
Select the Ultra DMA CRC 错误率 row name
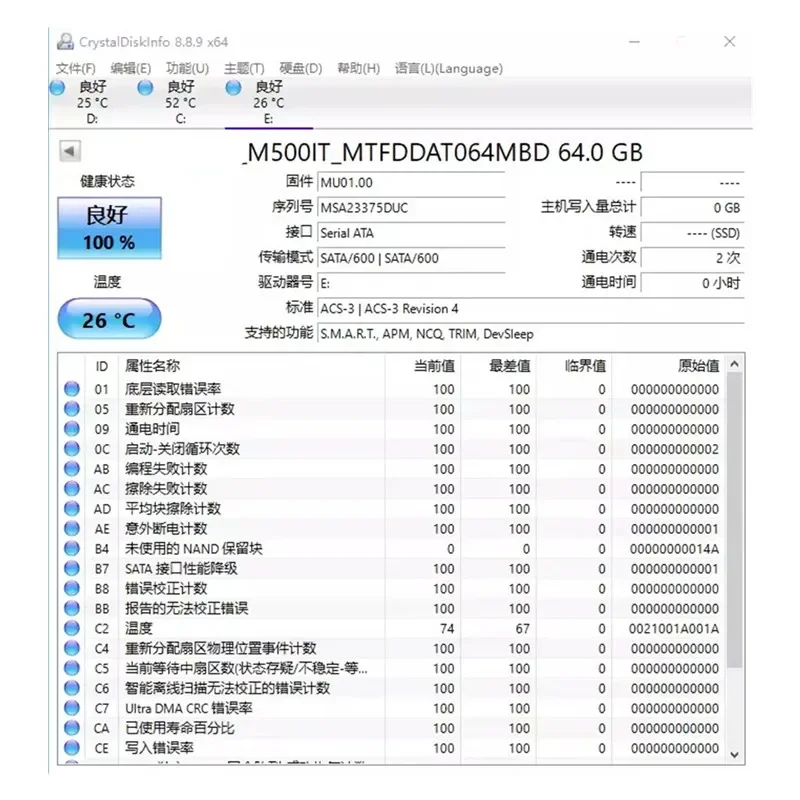pos(189,708)
